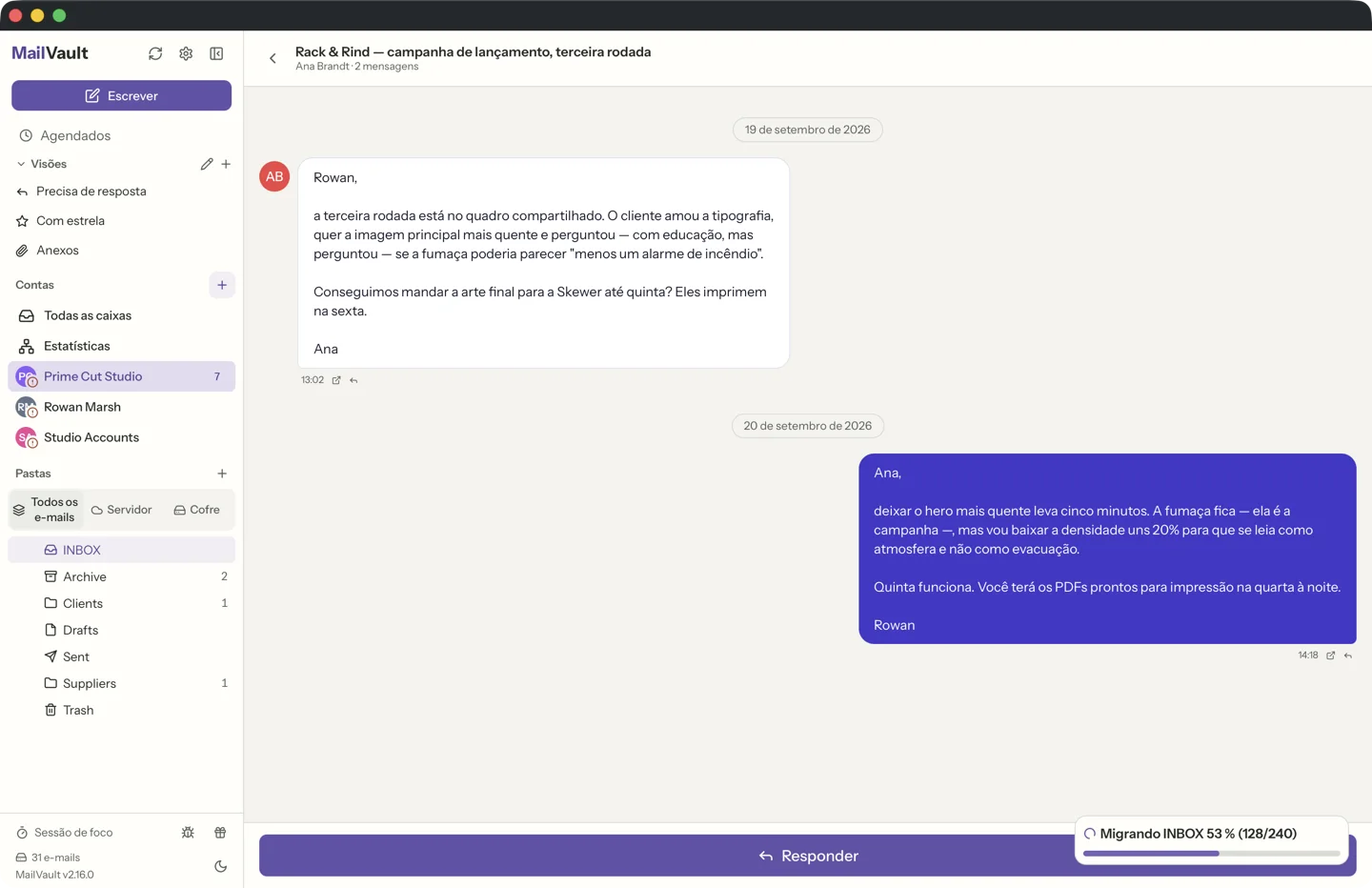
Task: Open the Archive folder
Action: [x=121, y=576]
